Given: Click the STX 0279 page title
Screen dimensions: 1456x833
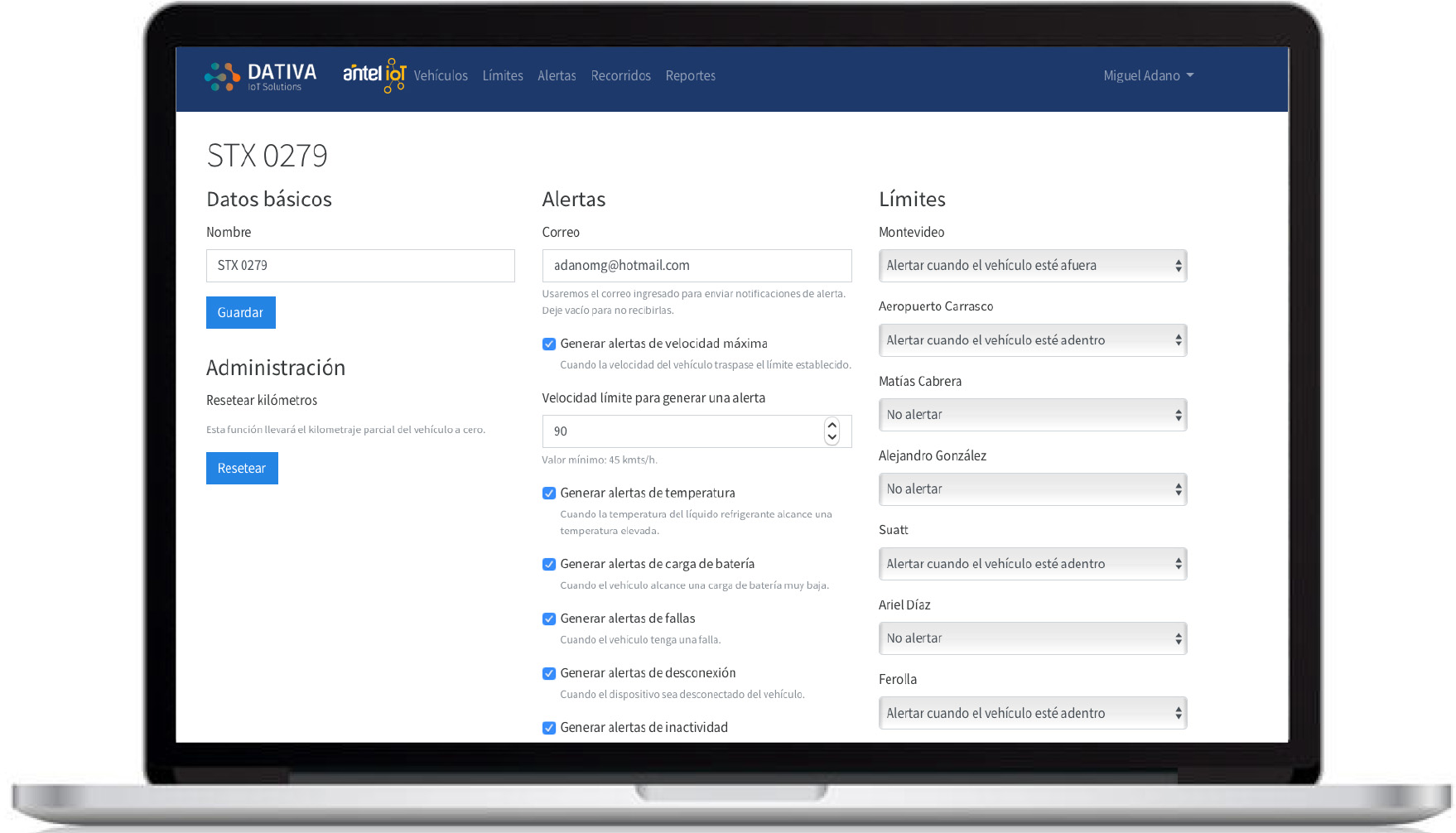Looking at the screenshot, I should tap(268, 156).
